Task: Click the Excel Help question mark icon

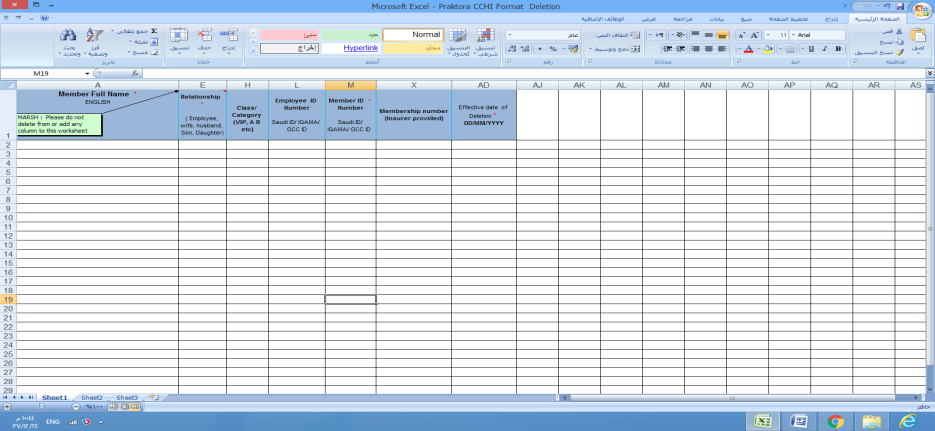Action: pyautogui.click(x=45, y=18)
